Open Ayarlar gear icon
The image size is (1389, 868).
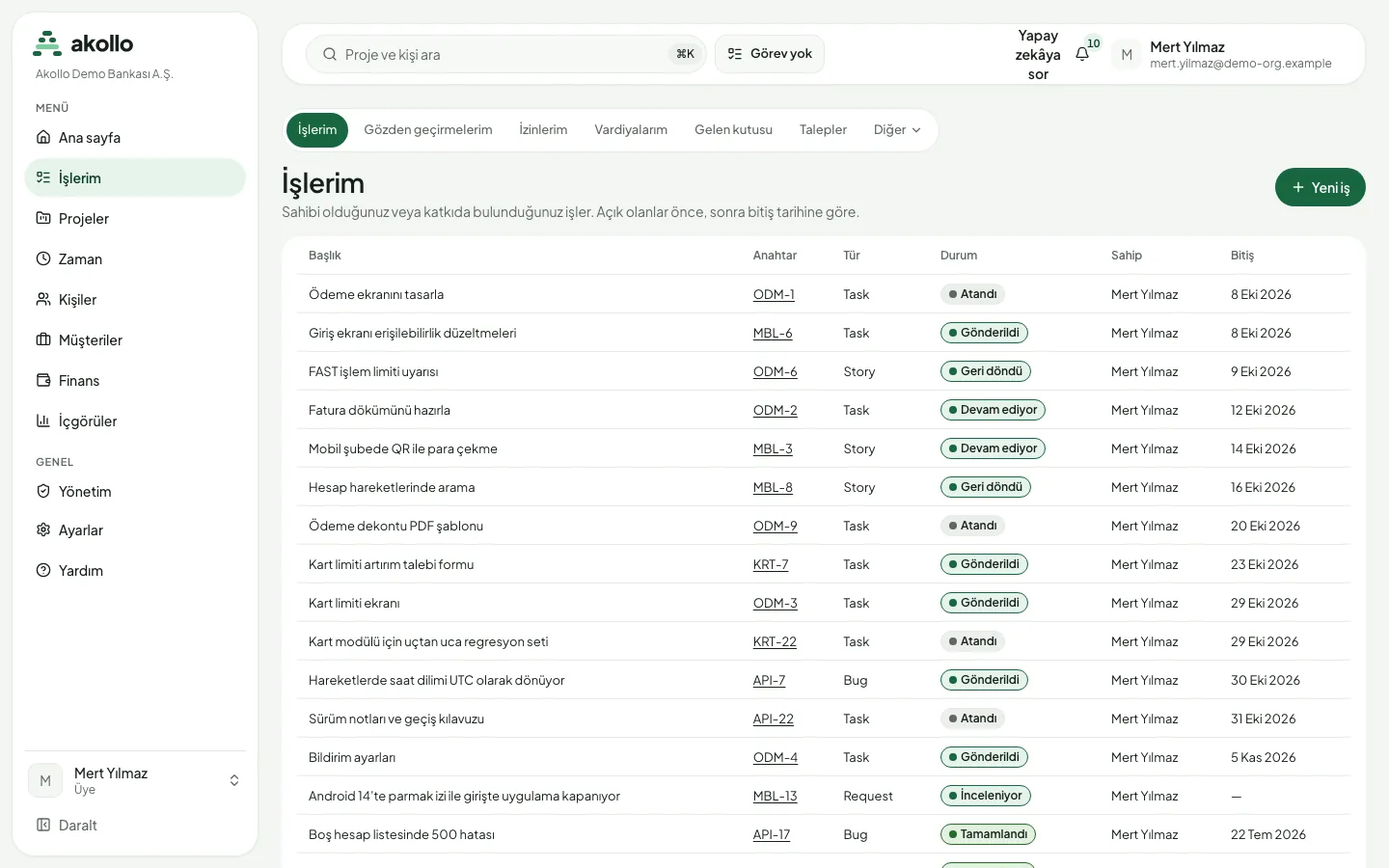(43, 529)
